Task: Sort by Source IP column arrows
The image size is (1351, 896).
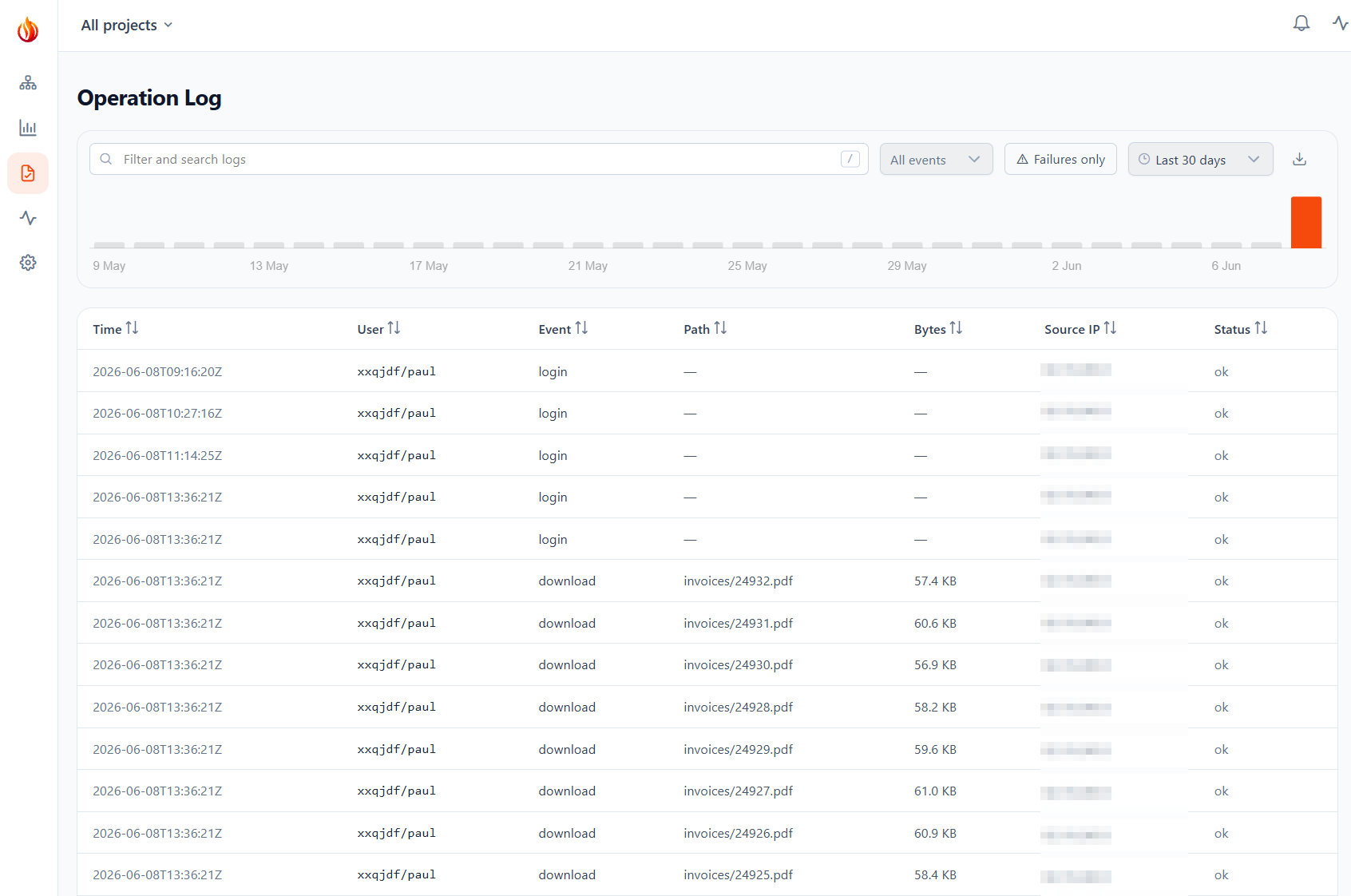Action: [x=1110, y=328]
